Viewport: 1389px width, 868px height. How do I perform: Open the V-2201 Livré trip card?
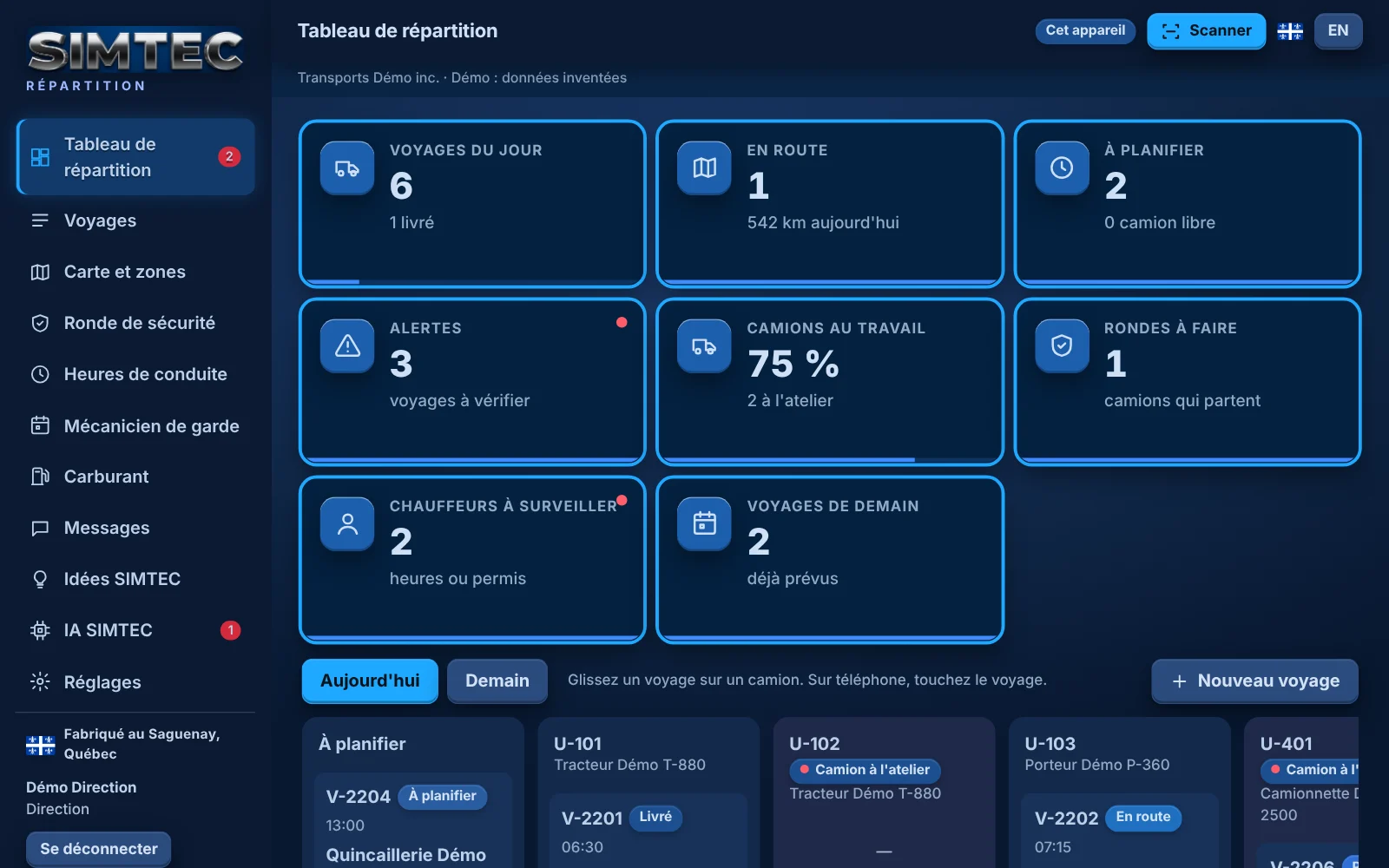648,831
